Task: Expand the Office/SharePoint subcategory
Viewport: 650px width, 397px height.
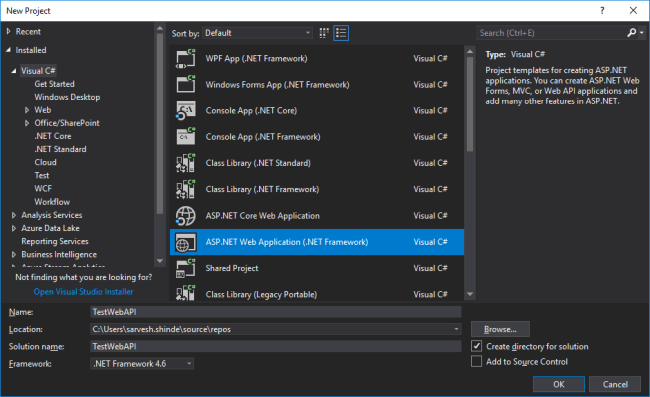Action: tap(27, 123)
